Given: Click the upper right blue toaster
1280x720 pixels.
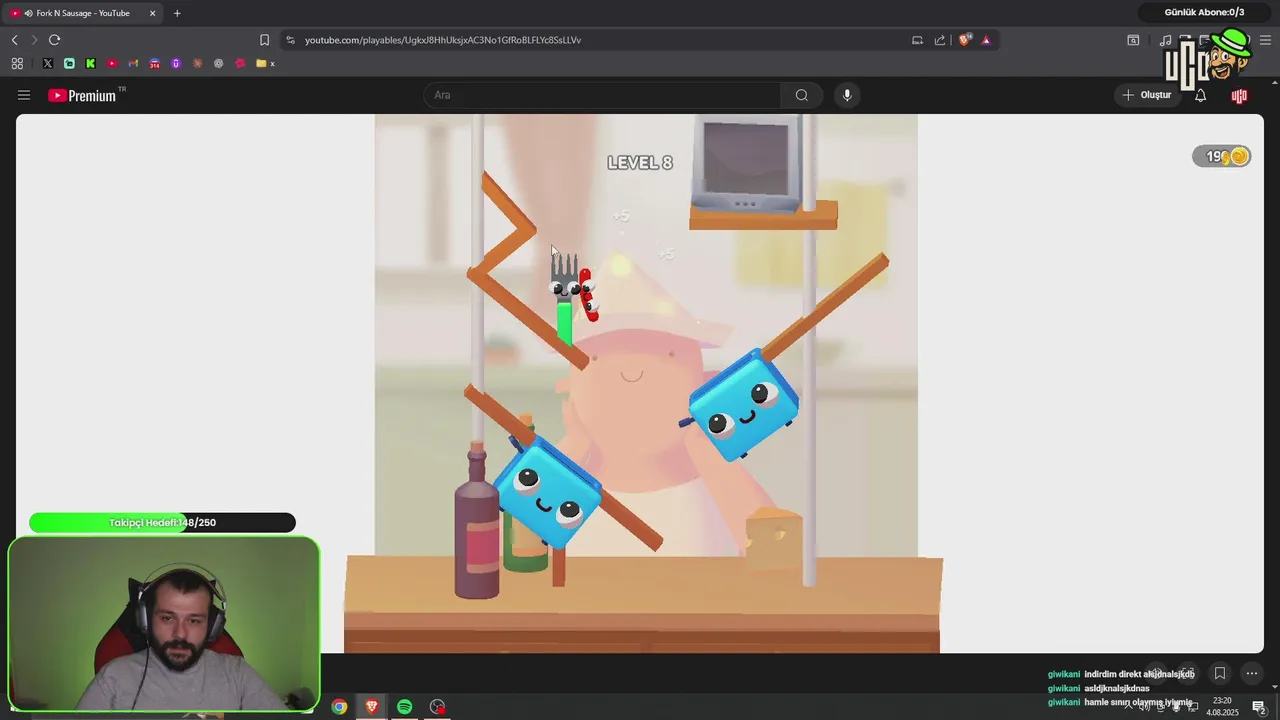Looking at the screenshot, I should 743,406.
